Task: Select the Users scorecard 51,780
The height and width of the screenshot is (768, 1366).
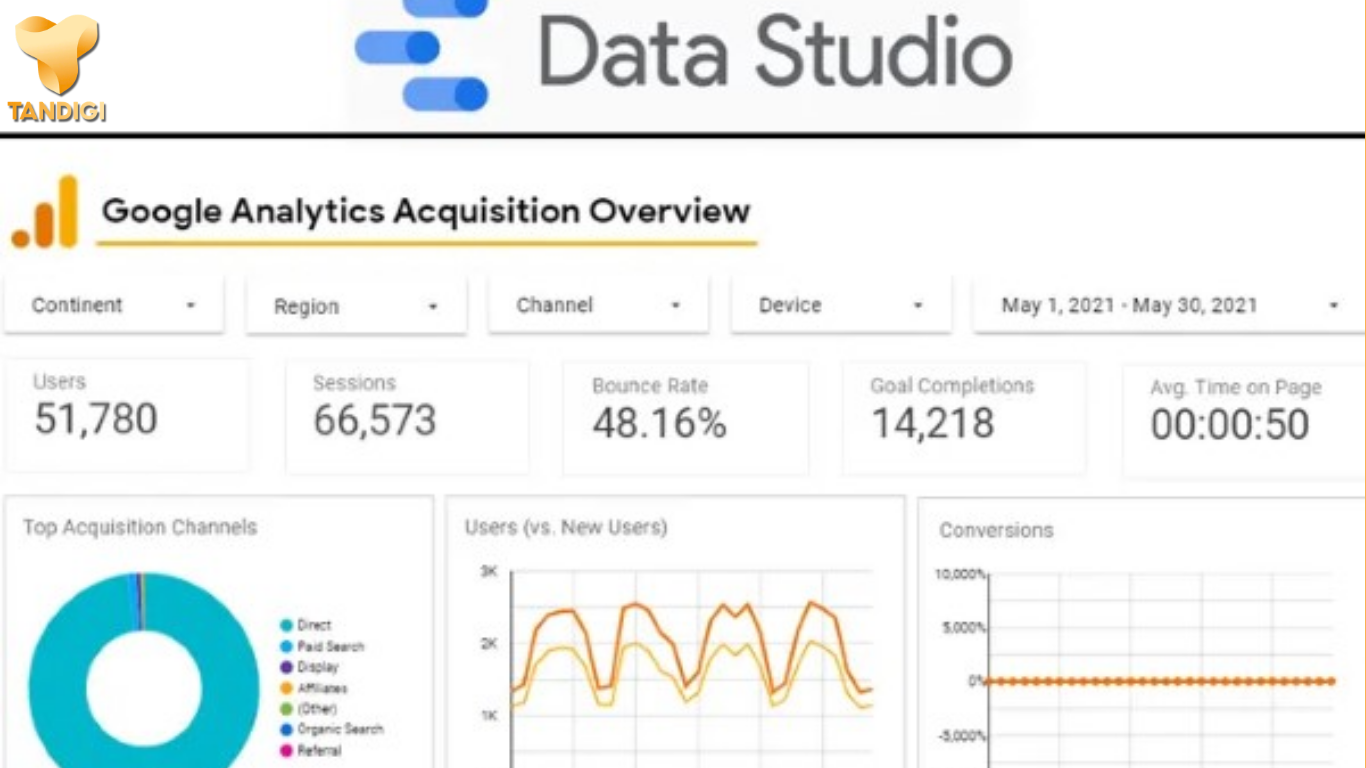Action: 126,414
